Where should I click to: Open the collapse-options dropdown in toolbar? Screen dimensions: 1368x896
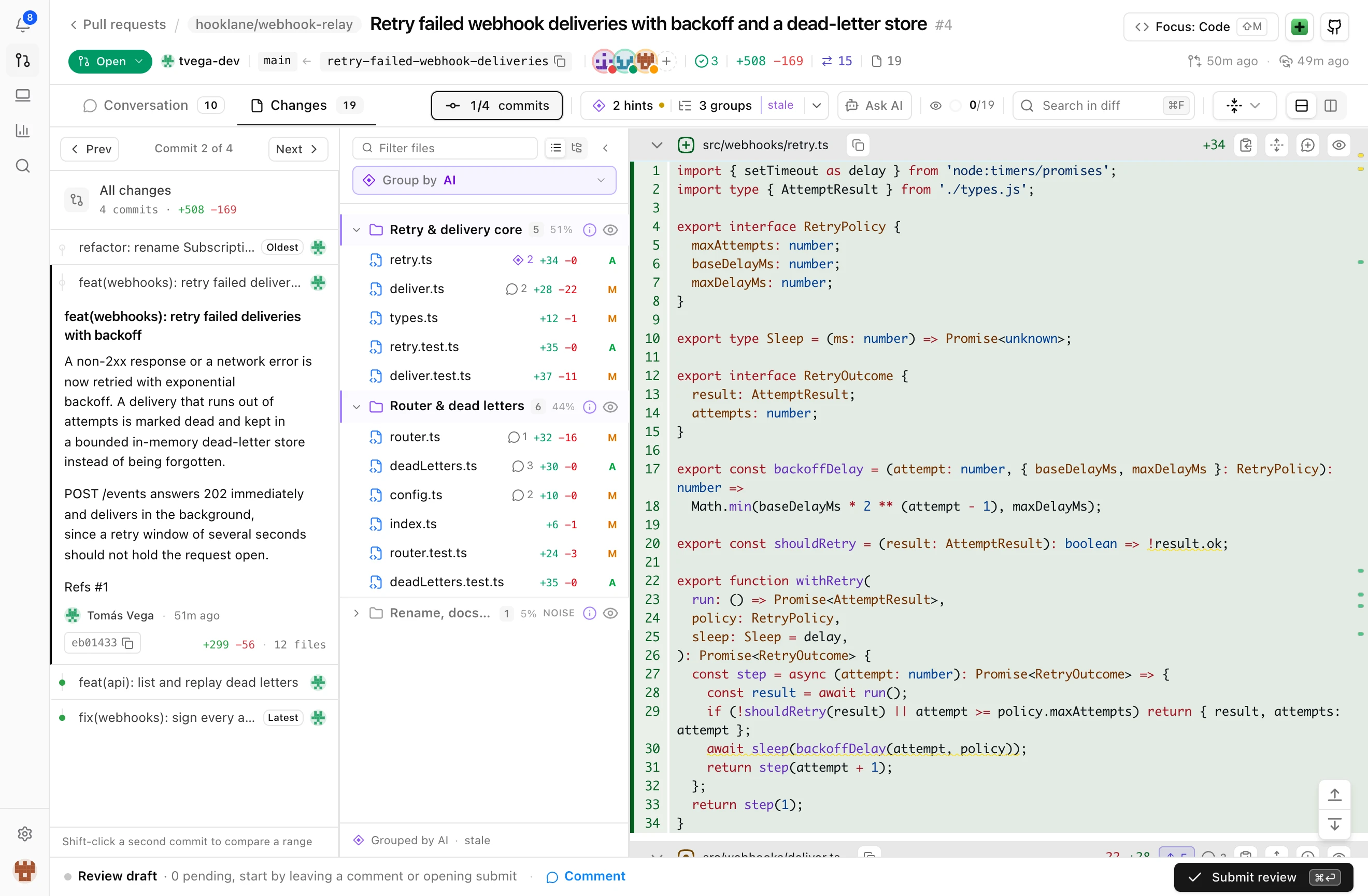click(x=1244, y=106)
